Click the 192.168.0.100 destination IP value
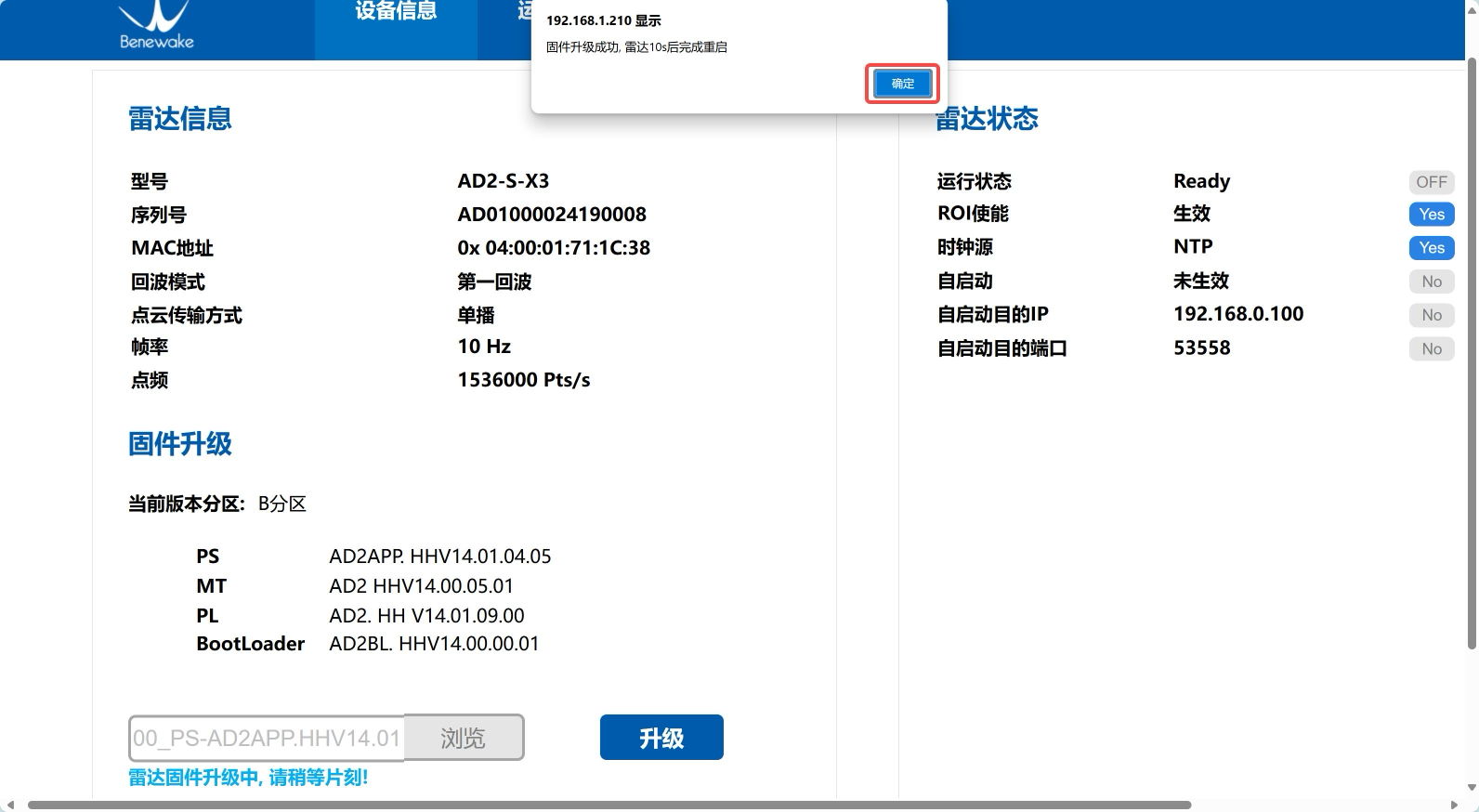Viewport: 1479px width, 812px height. (x=1238, y=314)
